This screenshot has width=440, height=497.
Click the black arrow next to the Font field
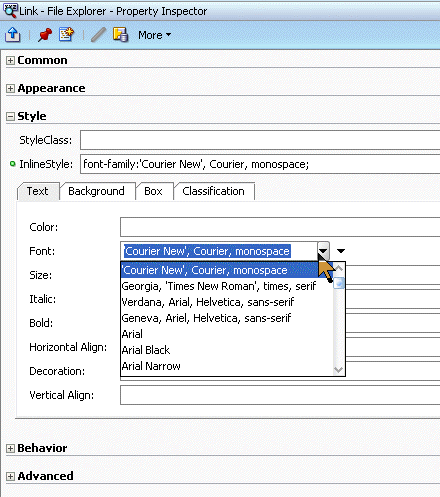coord(341,251)
